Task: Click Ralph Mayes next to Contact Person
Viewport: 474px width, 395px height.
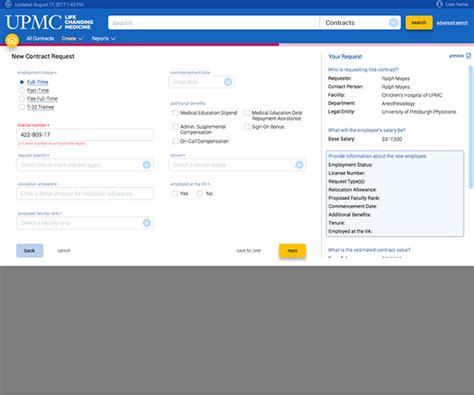Action: click(x=396, y=87)
